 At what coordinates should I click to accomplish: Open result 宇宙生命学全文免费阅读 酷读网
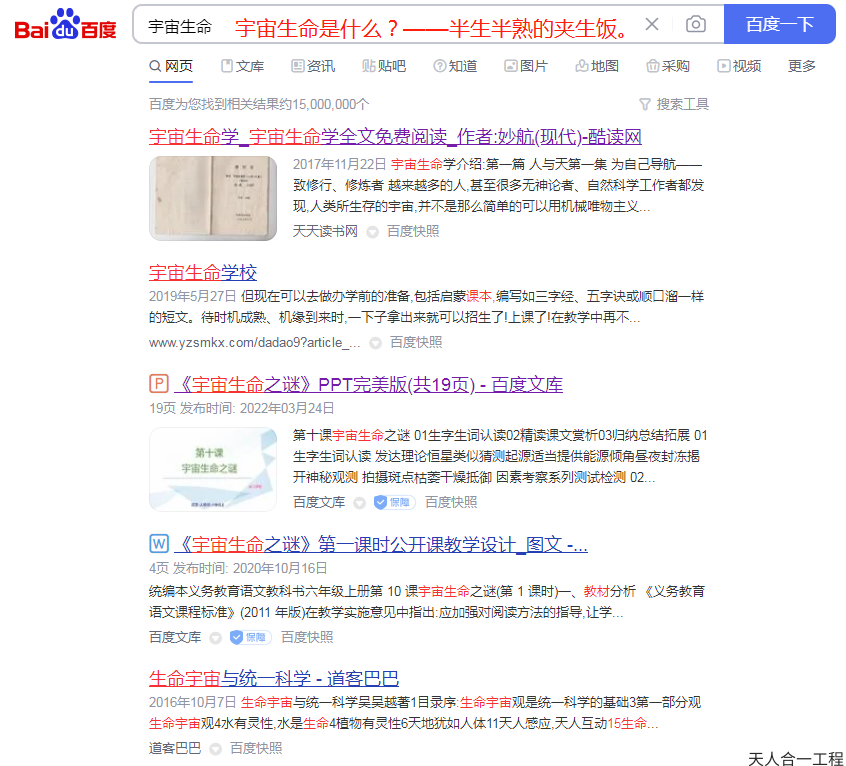click(x=395, y=137)
